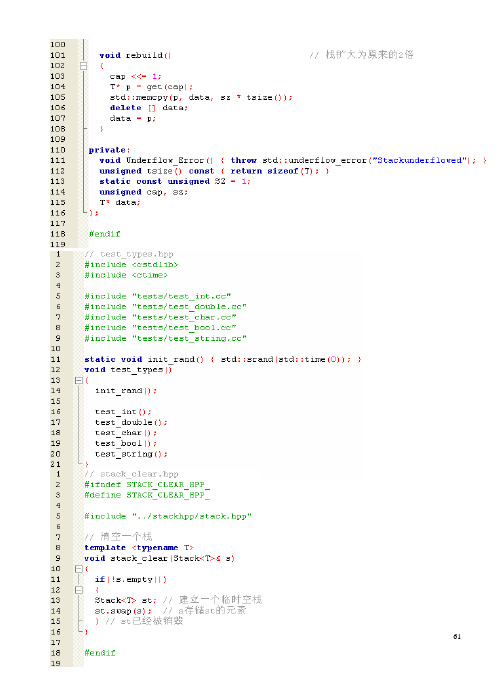Click the 'test_double();' call
498x684 pixels.
[x=131, y=422]
